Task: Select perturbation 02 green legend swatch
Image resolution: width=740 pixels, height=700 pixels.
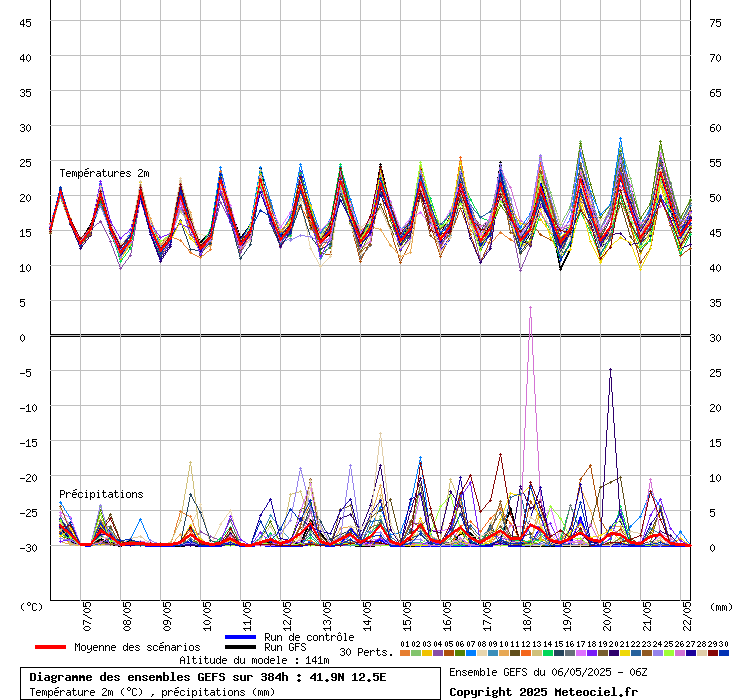Action: click(x=416, y=653)
